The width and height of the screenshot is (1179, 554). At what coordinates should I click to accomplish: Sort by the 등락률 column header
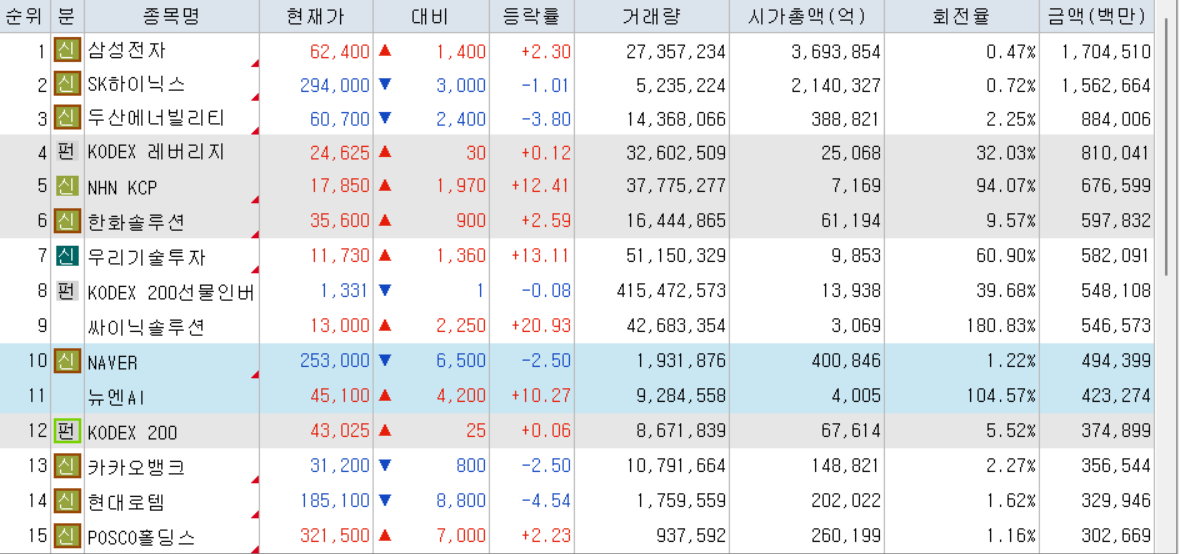(531, 17)
